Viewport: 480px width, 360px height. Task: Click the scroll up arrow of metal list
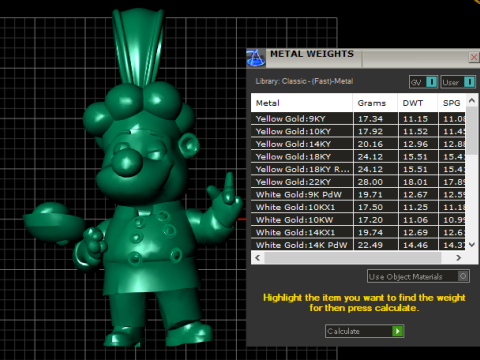[472, 100]
